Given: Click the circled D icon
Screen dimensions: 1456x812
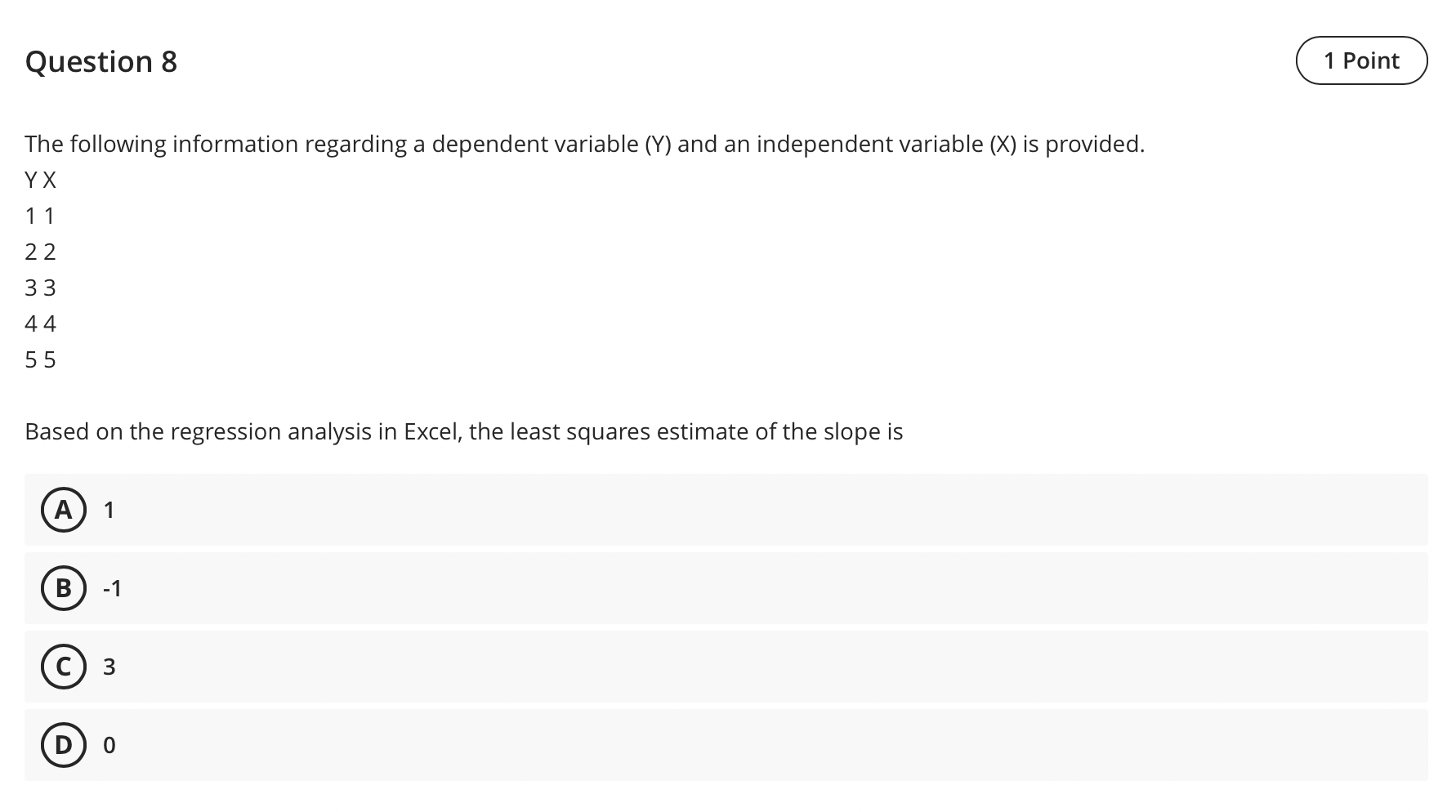Looking at the screenshot, I should pos(64,745).
